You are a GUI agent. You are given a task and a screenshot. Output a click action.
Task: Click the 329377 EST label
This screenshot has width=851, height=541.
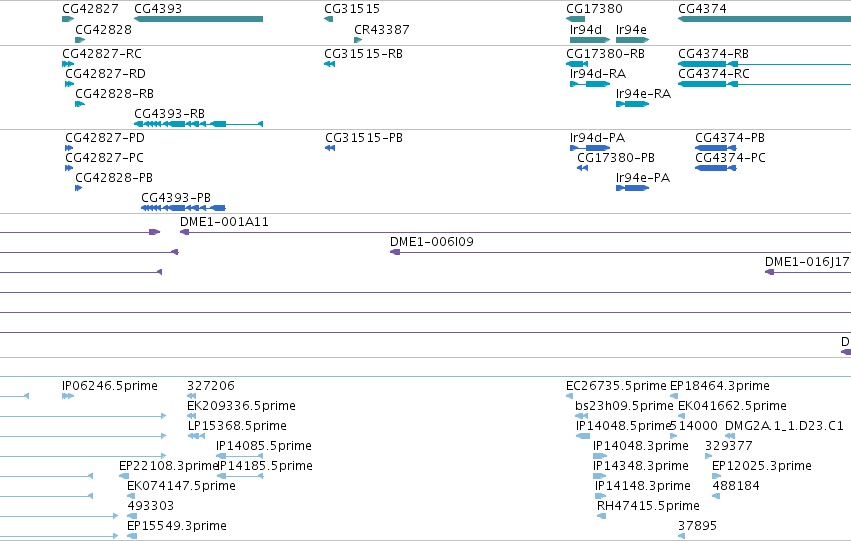pyautogui.click(x=729, y=445)
